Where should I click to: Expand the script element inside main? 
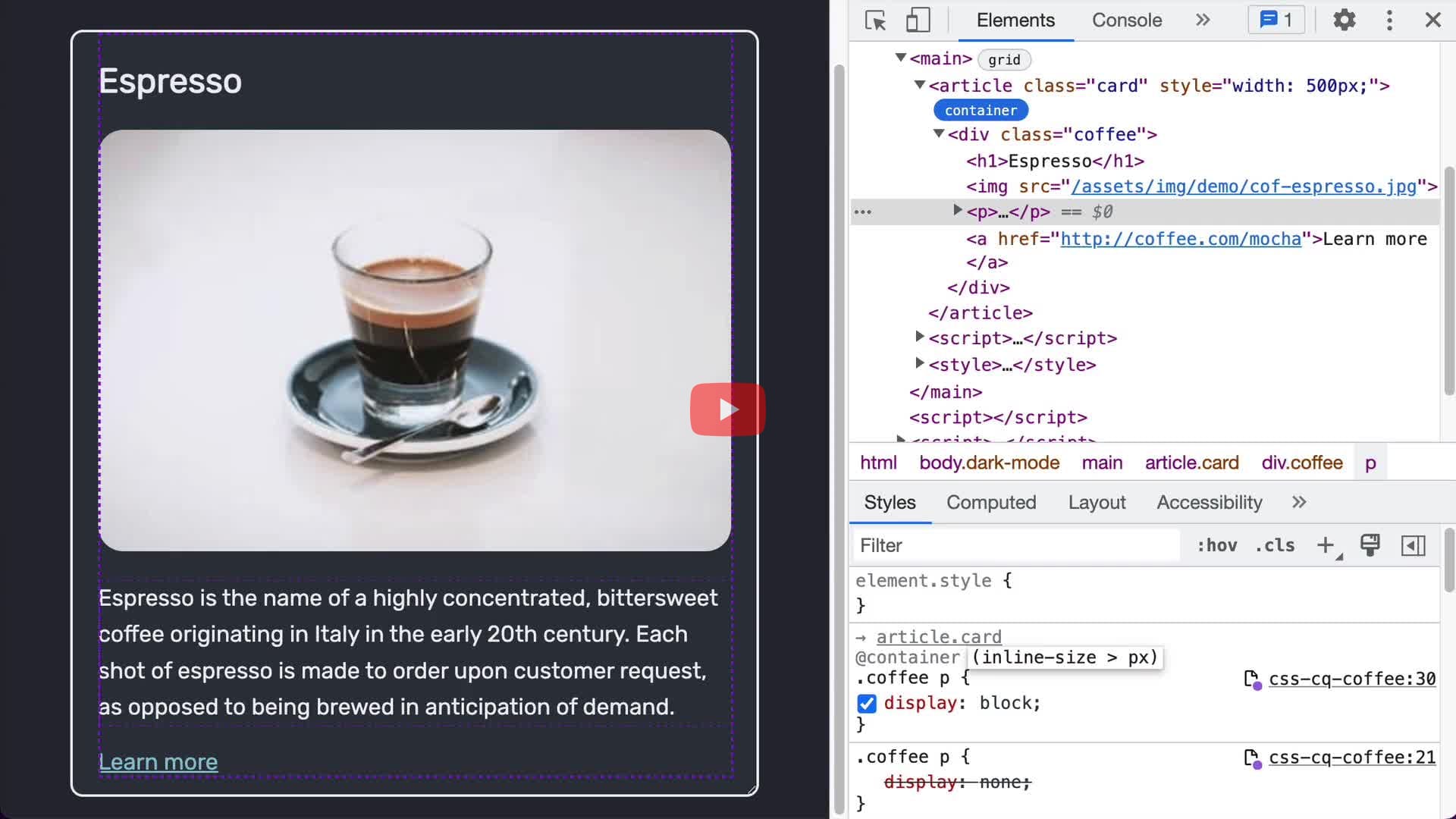point(919,336)
